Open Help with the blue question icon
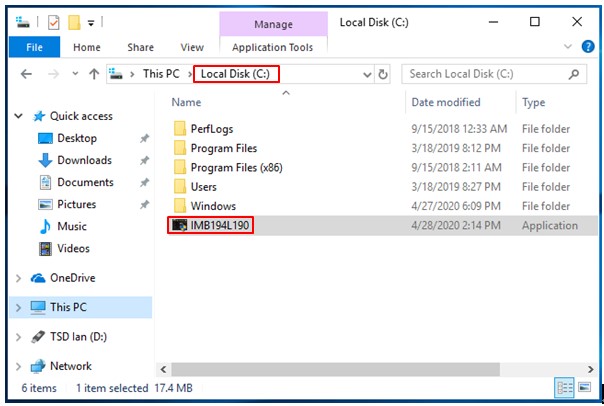This screenshot has height=406, width=604. (588, 47)
